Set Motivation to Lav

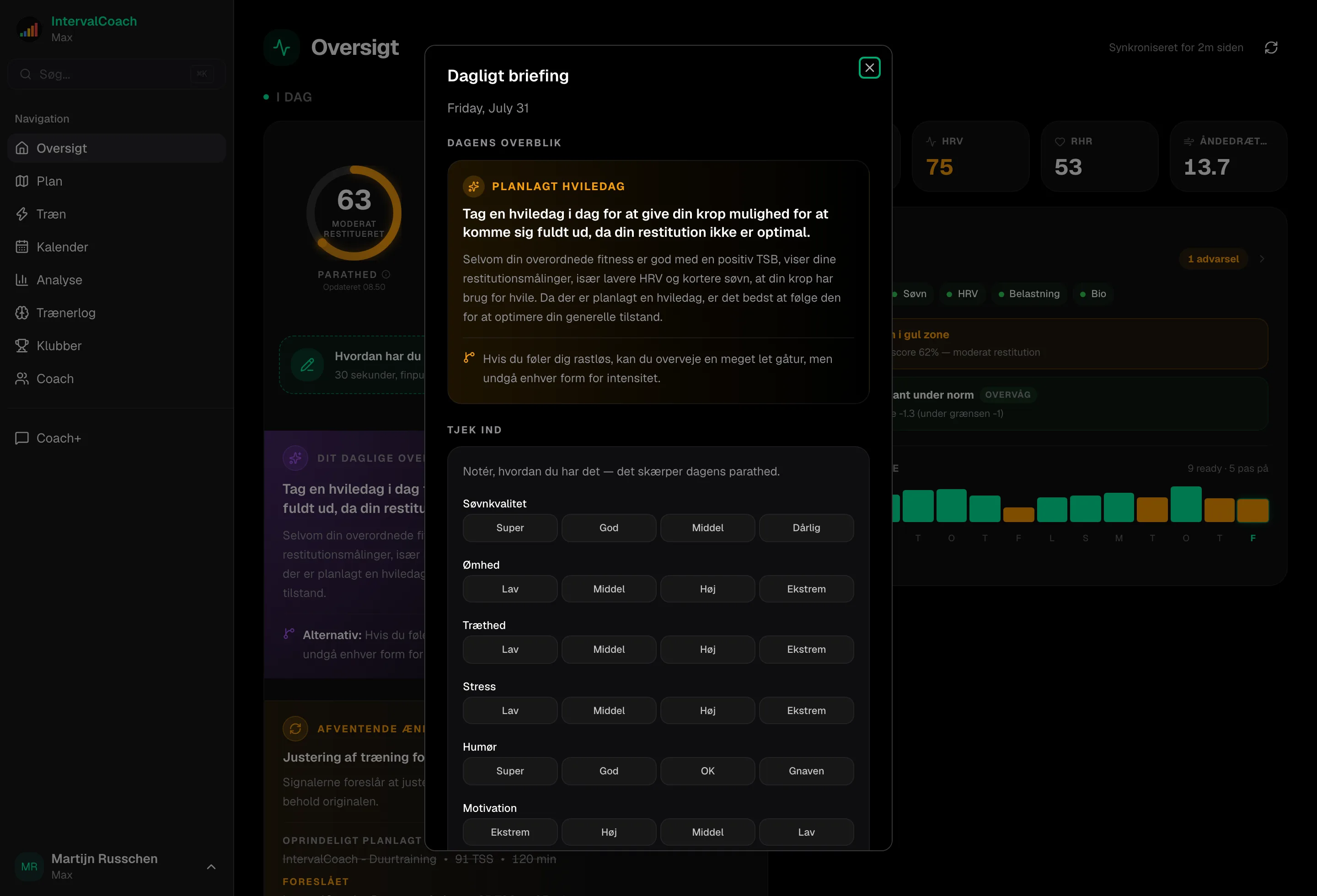coord(806,832)
